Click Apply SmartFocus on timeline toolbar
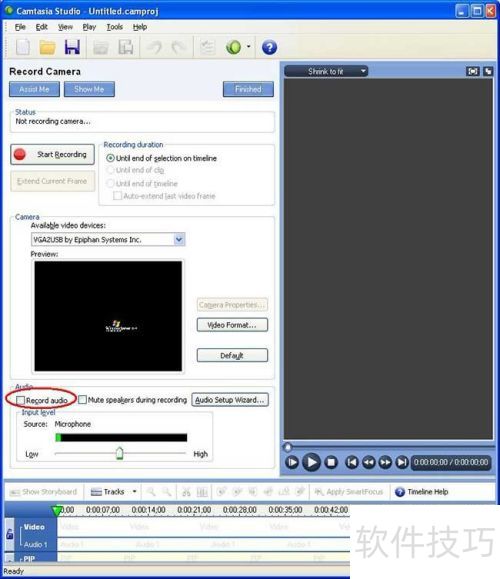The width and height of the screenshot is (500, 579). point(349,492)
